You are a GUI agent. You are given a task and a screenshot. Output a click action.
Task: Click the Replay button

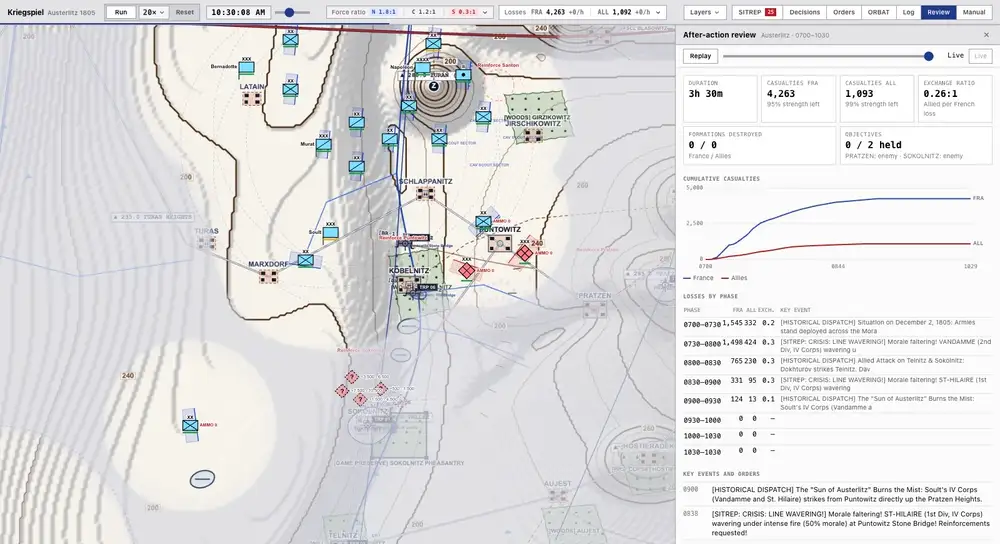click(x=700, y=56)
